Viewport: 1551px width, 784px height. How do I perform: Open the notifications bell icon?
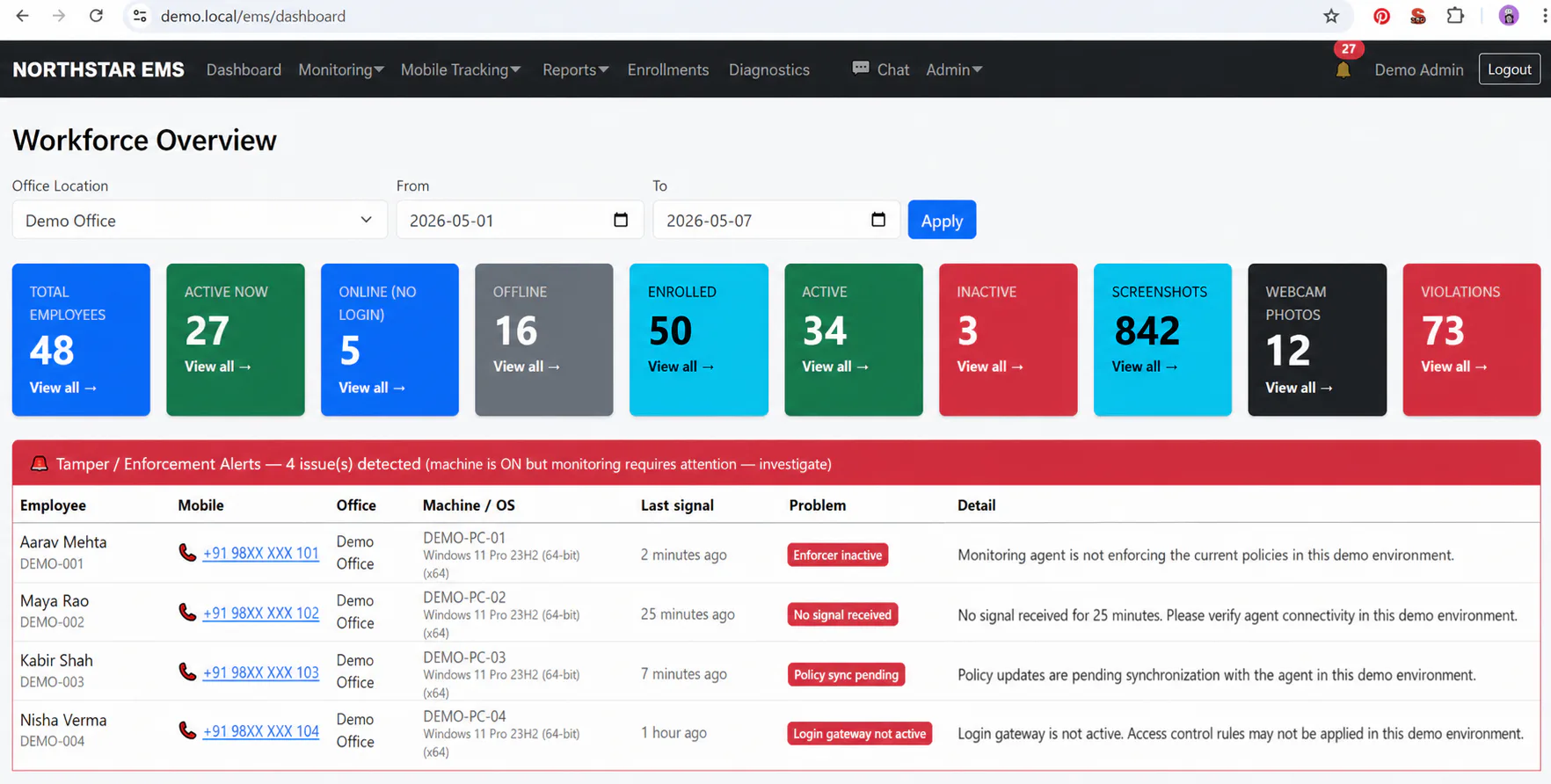tap(1343, 70)
